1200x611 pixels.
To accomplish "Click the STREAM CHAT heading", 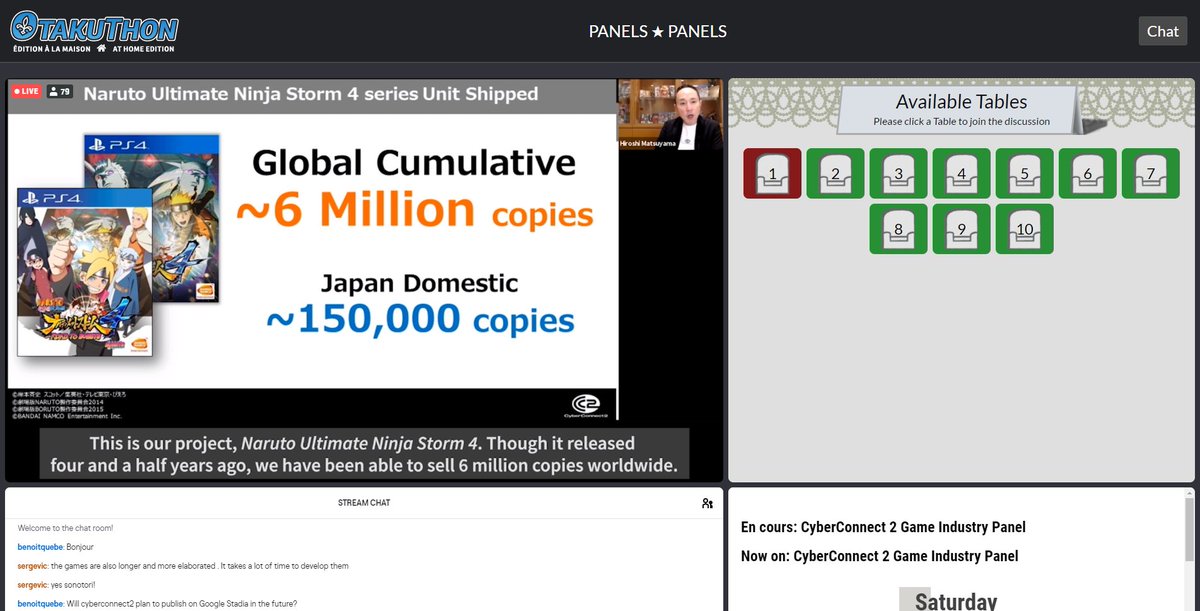I will click(364, 503).
